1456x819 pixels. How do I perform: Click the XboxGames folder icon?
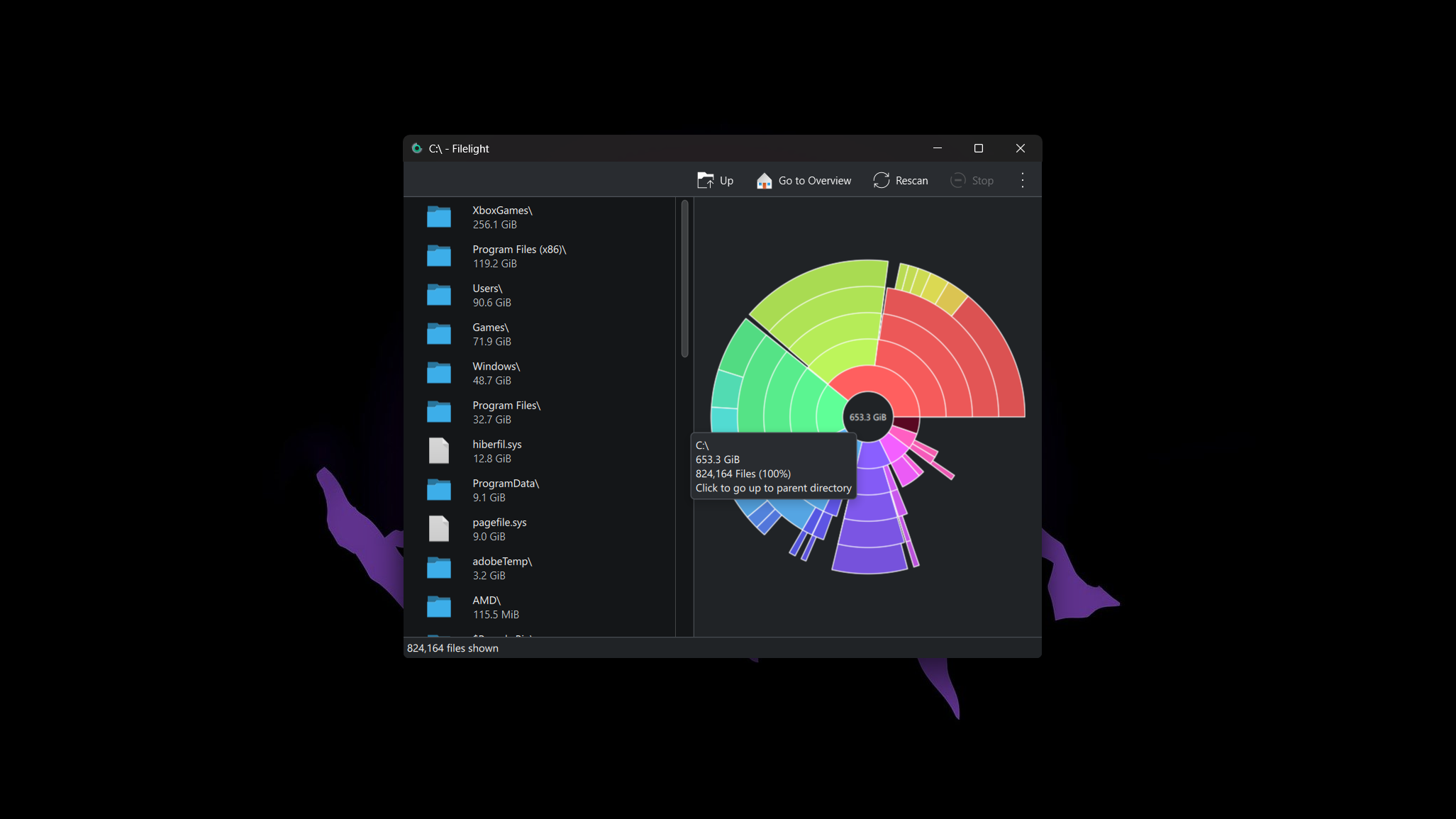[439, 217]
